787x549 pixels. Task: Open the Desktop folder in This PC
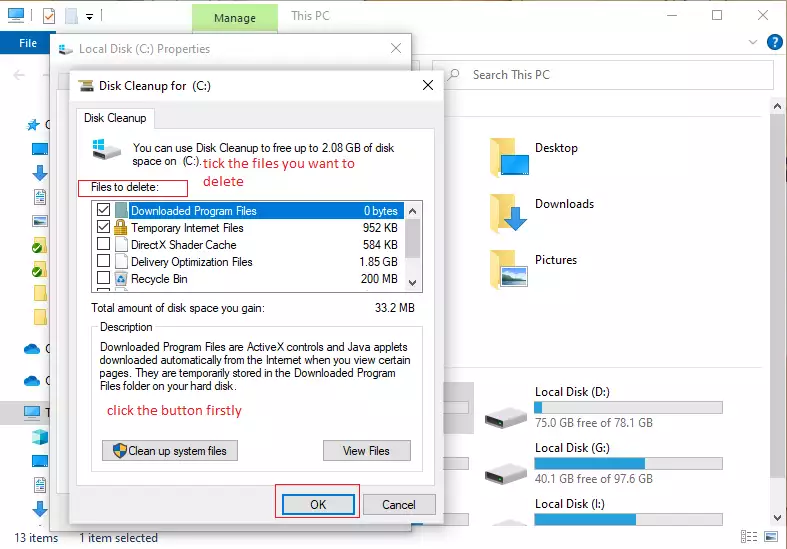pos(509,158)
